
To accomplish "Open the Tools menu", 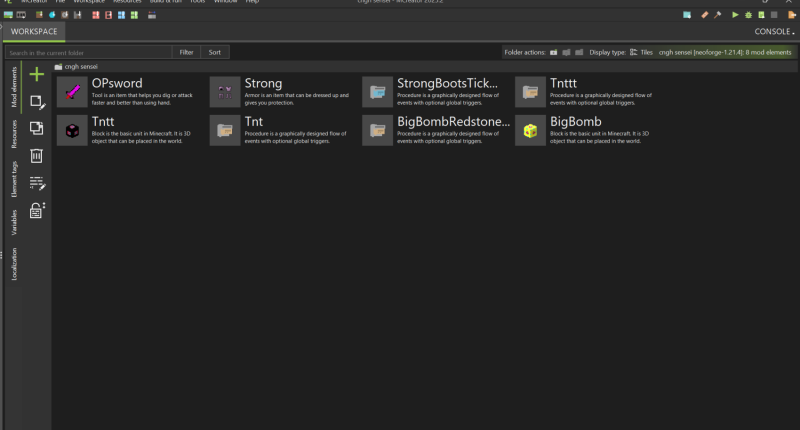I will (x=197, y=2).
